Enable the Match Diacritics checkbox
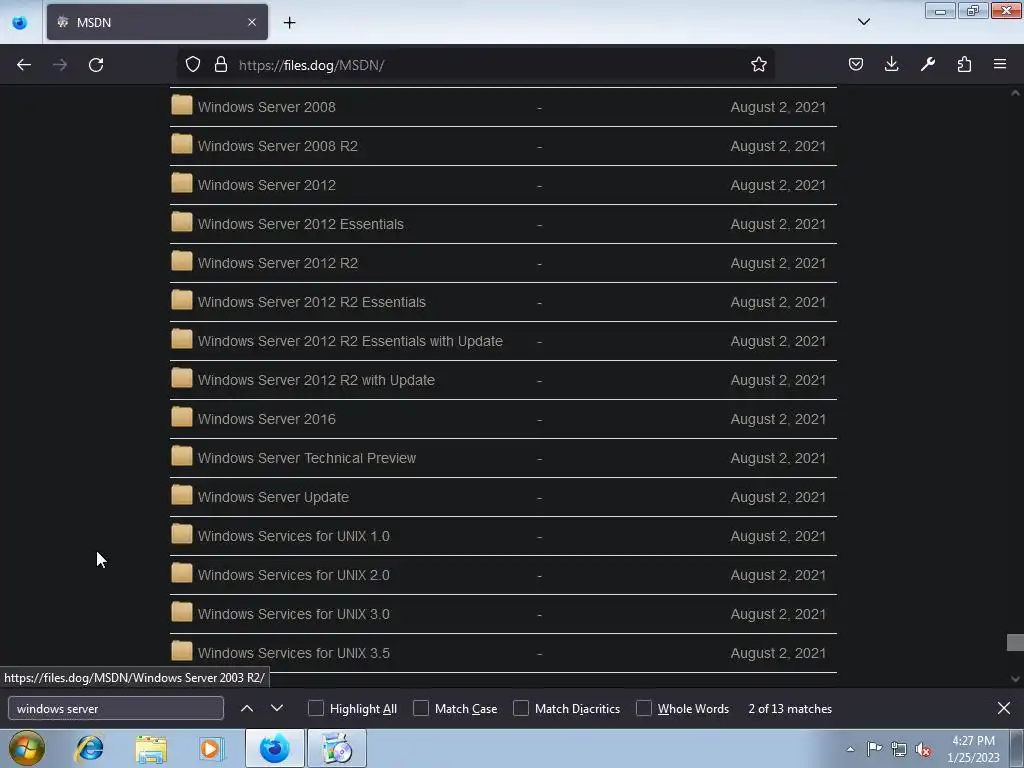 click(x=521, y=709)
